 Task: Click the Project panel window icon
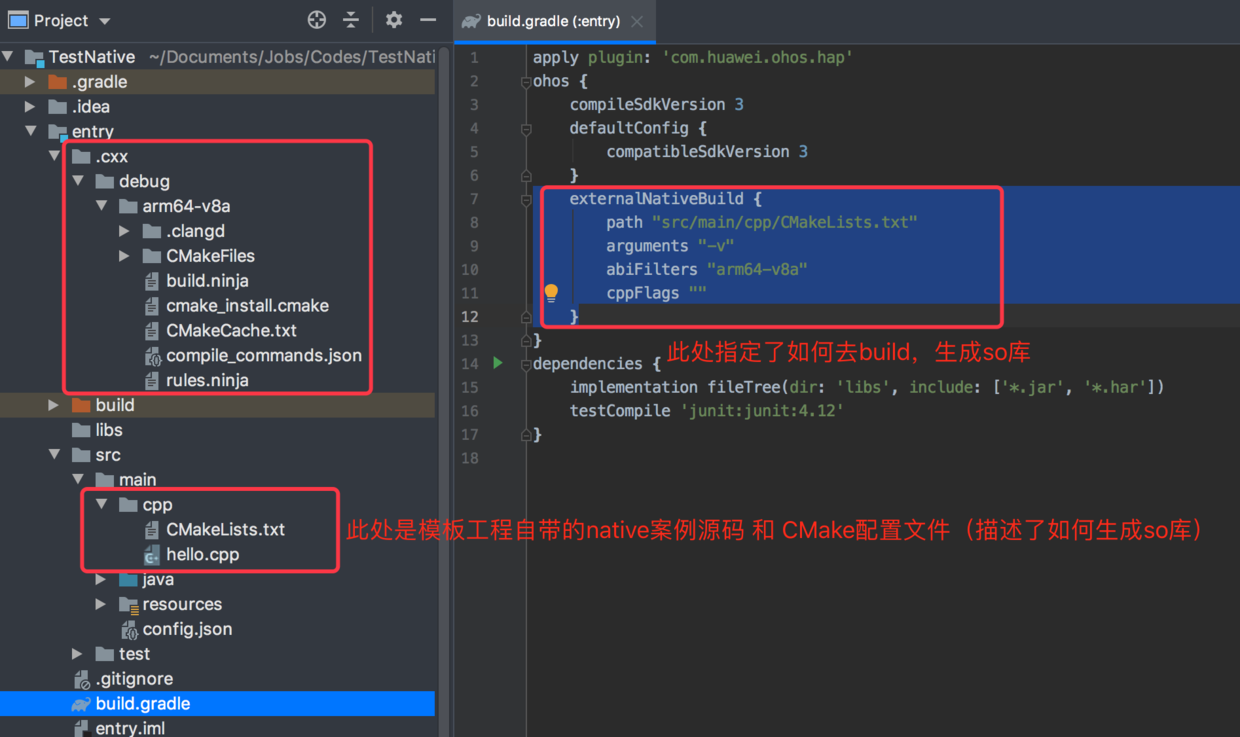18,20
